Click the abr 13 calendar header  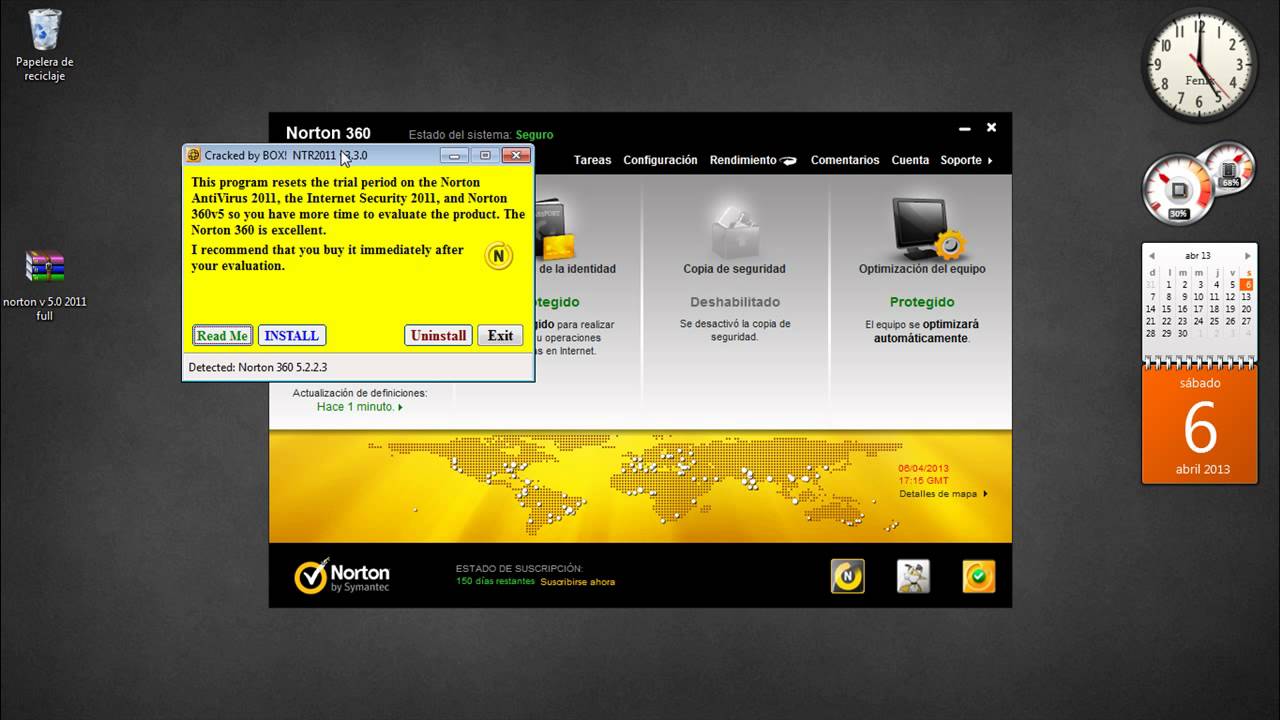click(1198, 256)
